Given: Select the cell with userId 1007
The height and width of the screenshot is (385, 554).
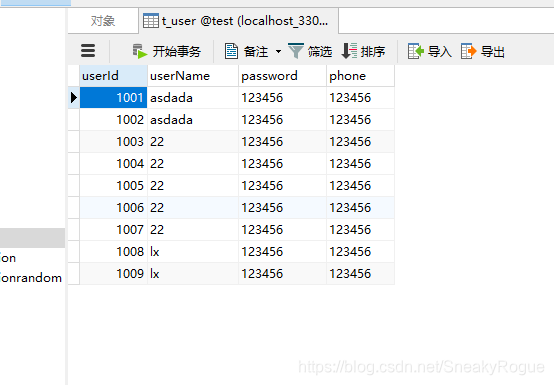Looking at the screenshot, I should click(113, 230).
